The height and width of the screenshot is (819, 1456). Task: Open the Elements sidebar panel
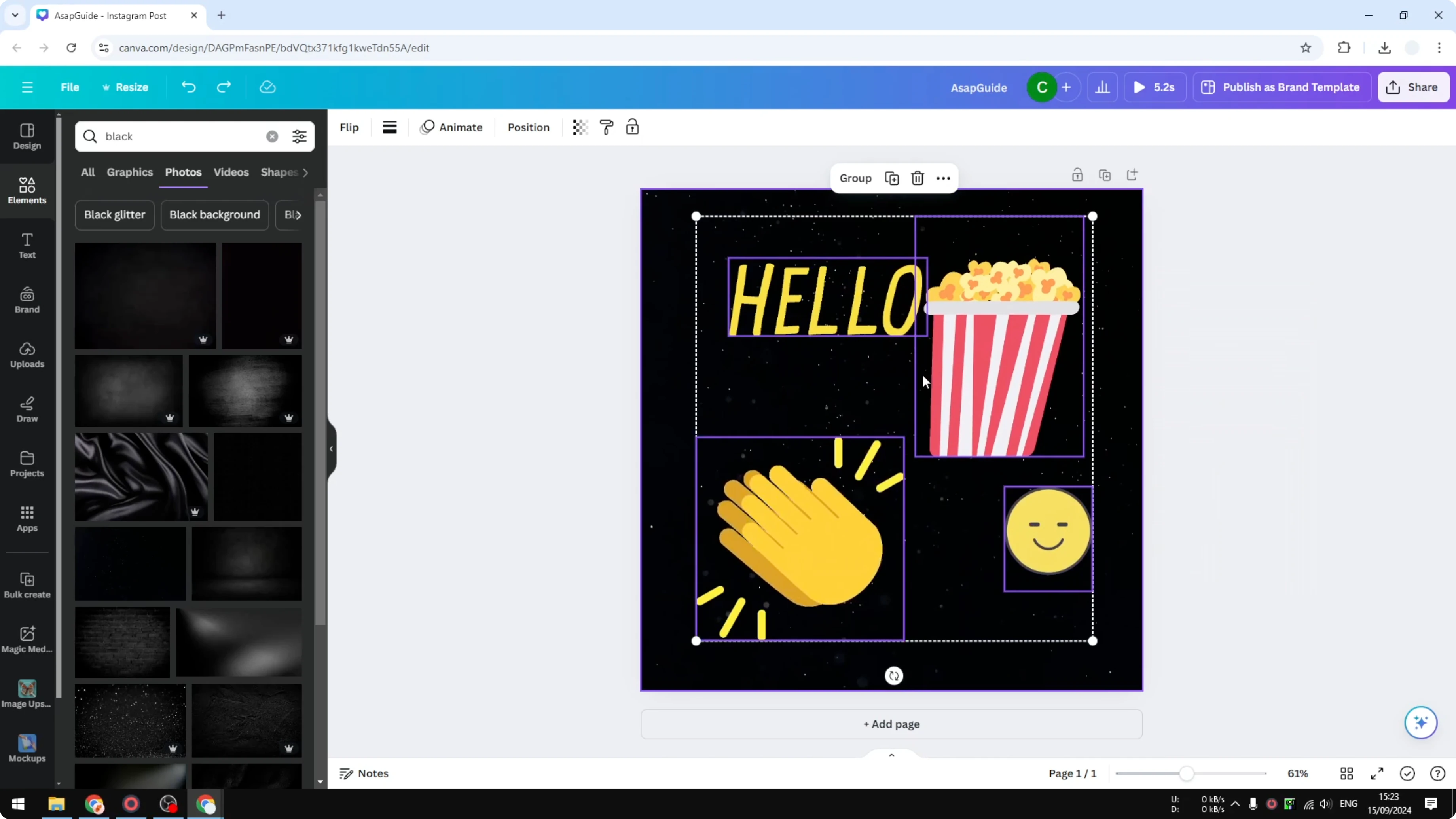pyautogui.click(x=27, y=191)
